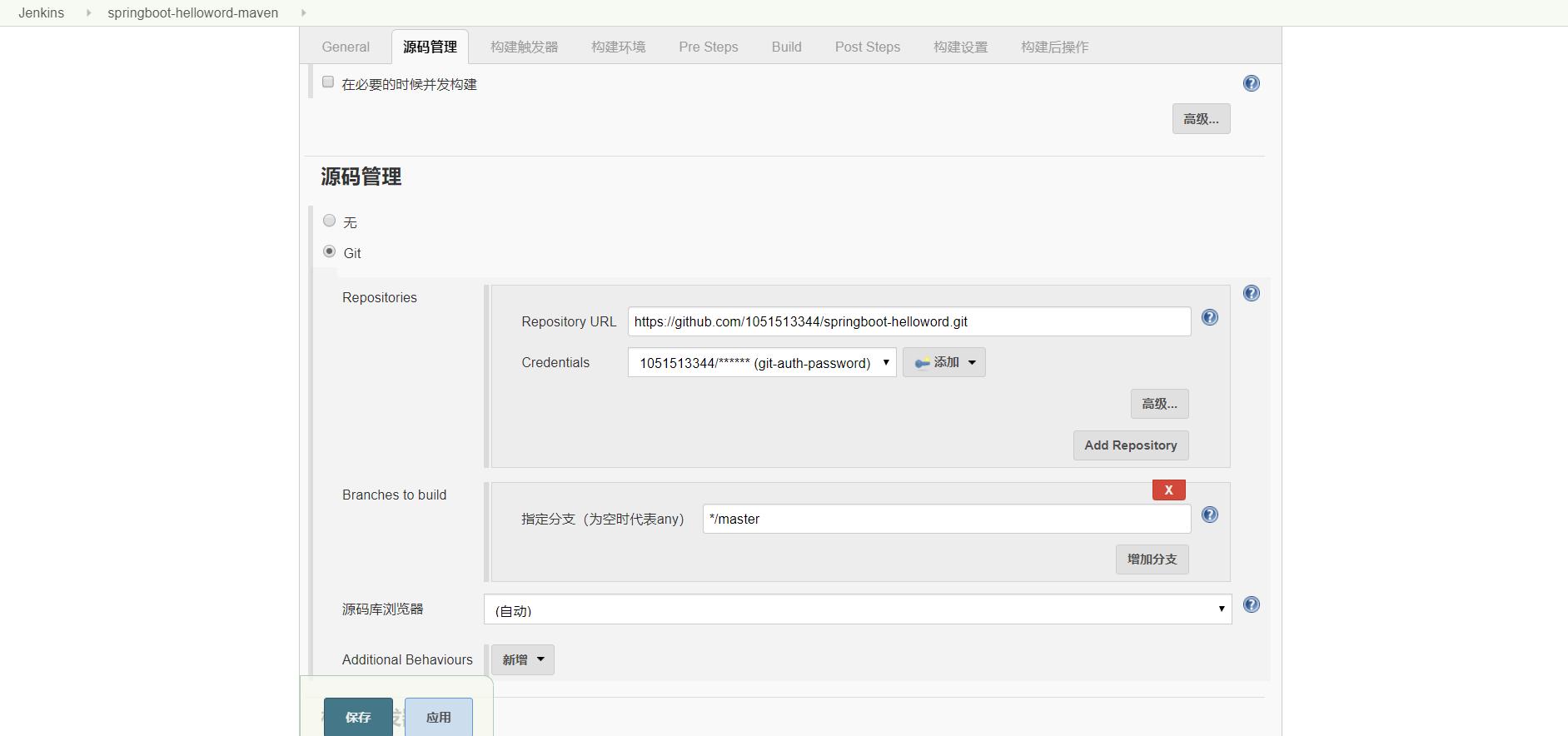Click breadcrumb arrow after Jenkins
The width and height of the screenshot is (1568, 736).
point(88,12)
